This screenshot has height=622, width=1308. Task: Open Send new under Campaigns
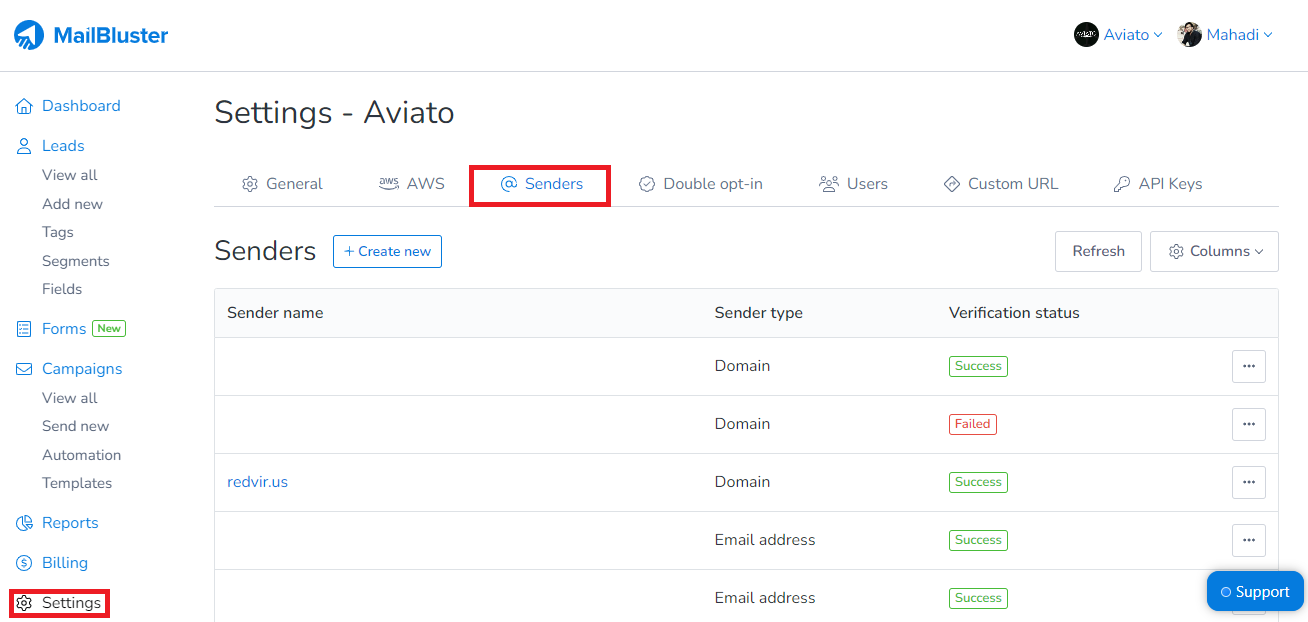(x=76, y=426)
